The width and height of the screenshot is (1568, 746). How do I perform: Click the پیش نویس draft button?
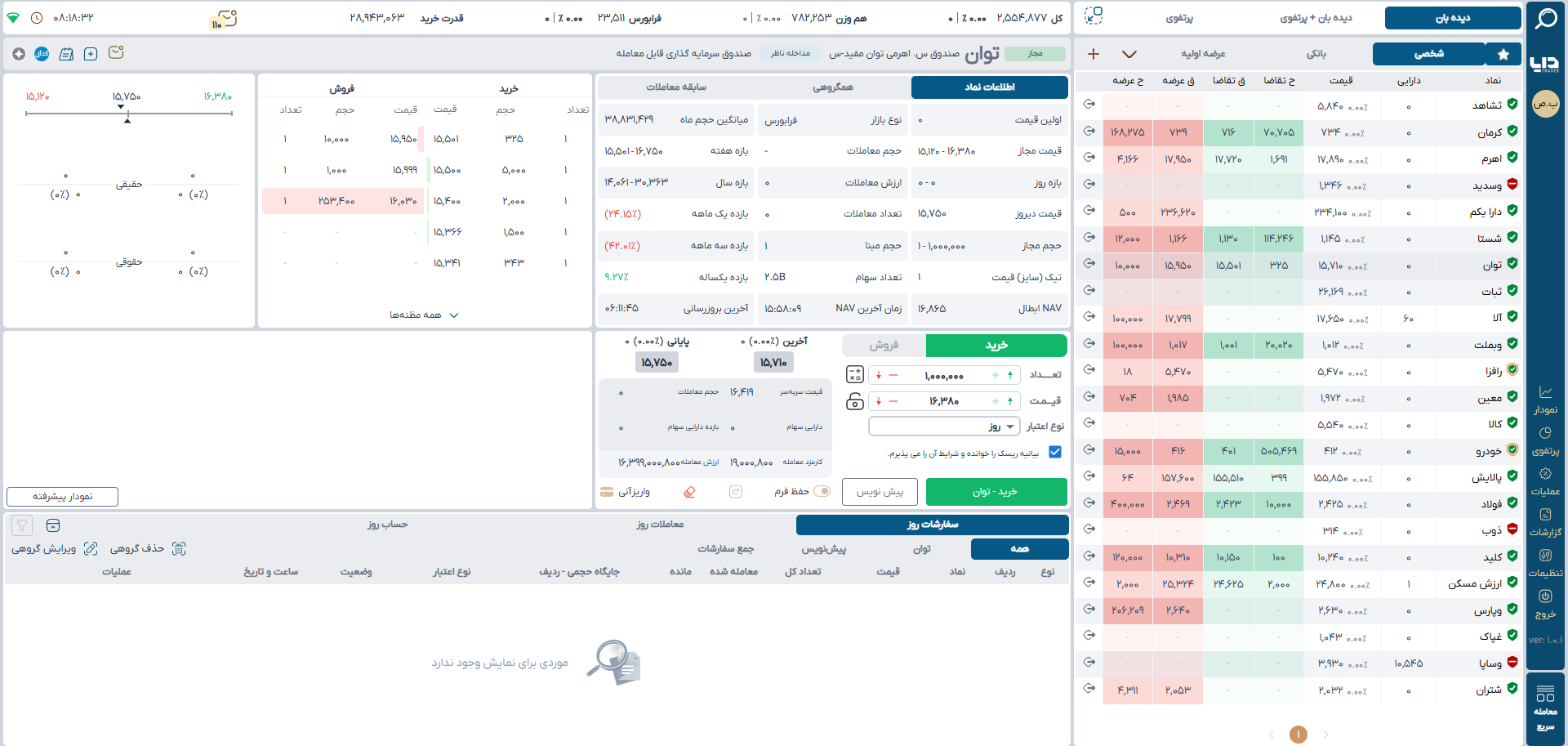880,492
